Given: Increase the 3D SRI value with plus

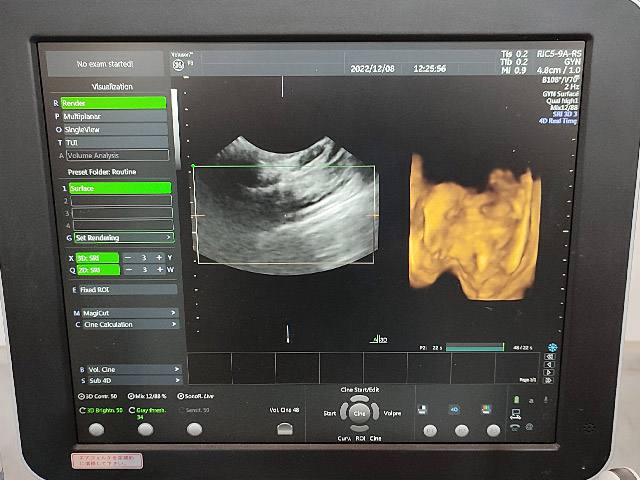Looking at the screenshot, I should point(159,258).
